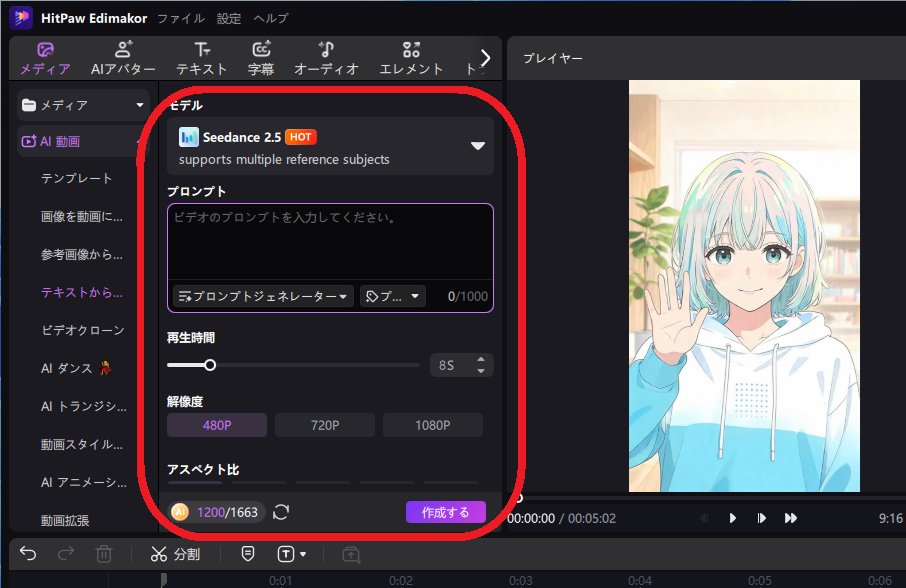The height and width of the screenshot is (588, 906).
Task: Open the prompt tag dropdown
Action: 393,296
